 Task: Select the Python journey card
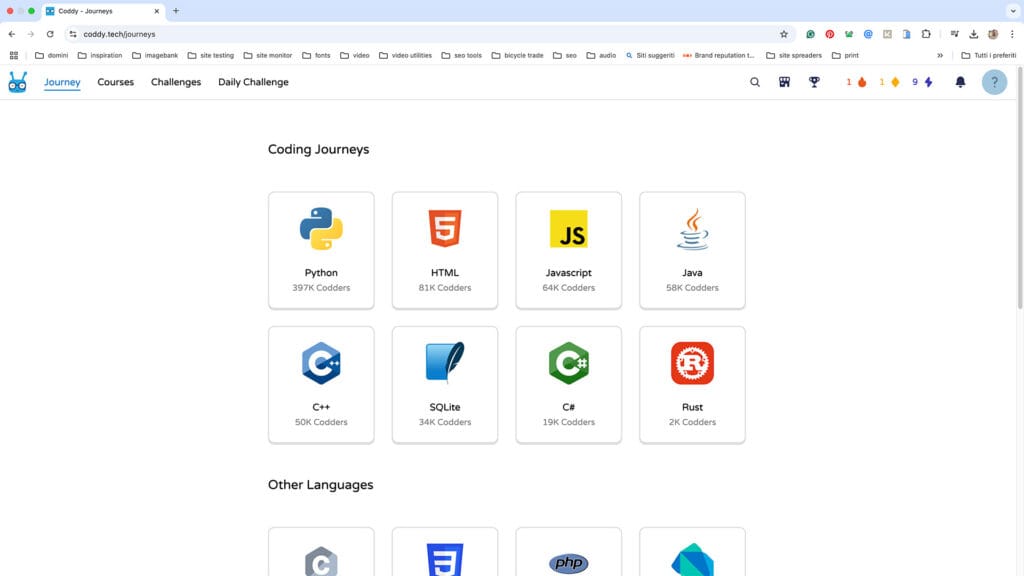tap(321, 250)
